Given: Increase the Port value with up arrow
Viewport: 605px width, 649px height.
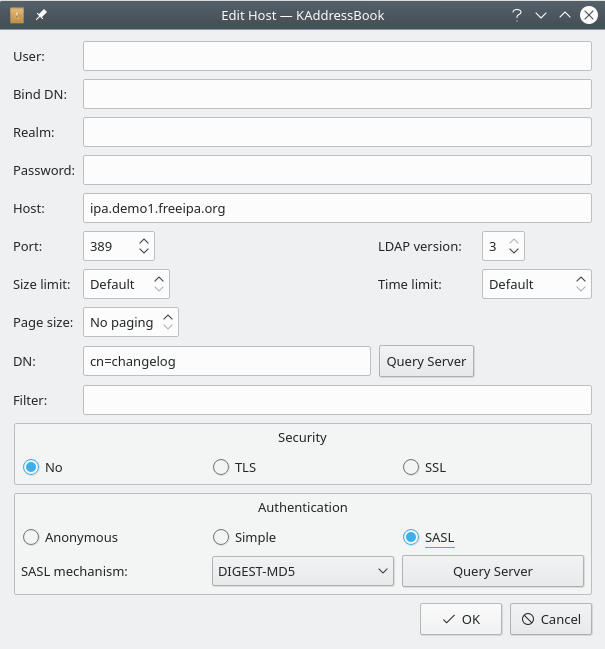Looking at the screenshot, I should tap(144, 241).
